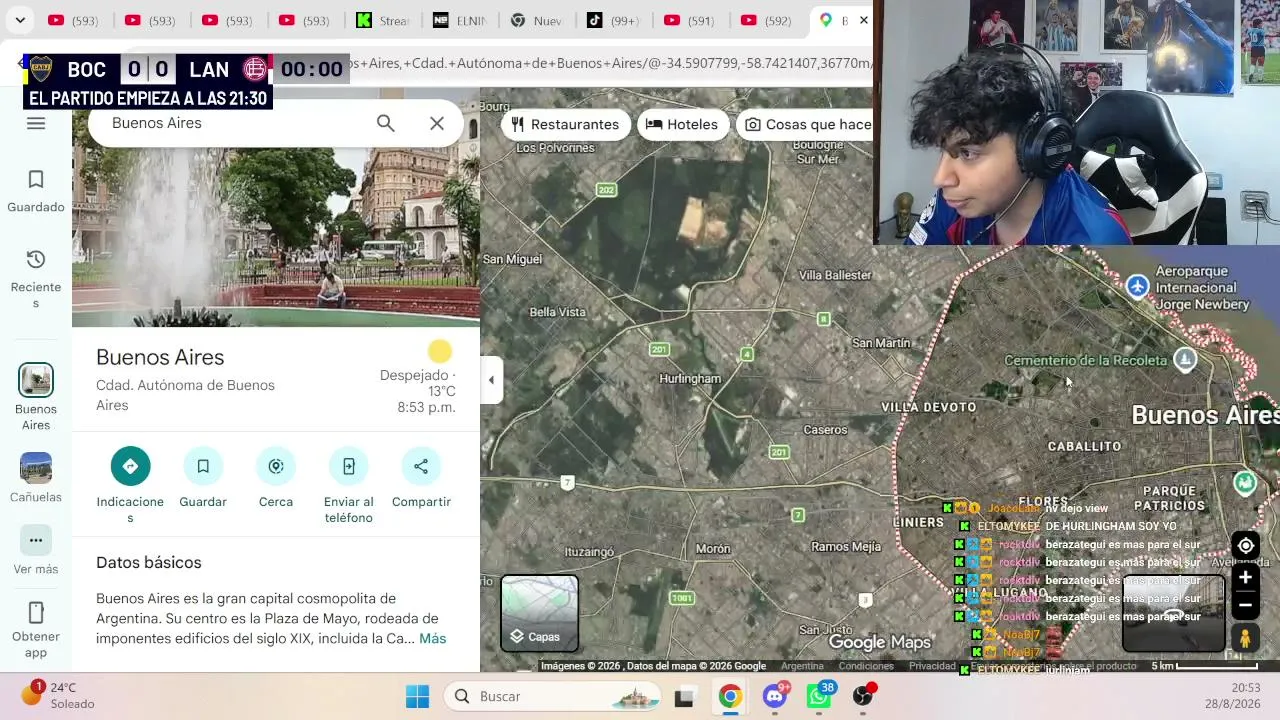Image resolution: width=1280 pixels, height=720 pixels.
Task: Get directions with the Indicaciones button
Action: coord(130,466)
